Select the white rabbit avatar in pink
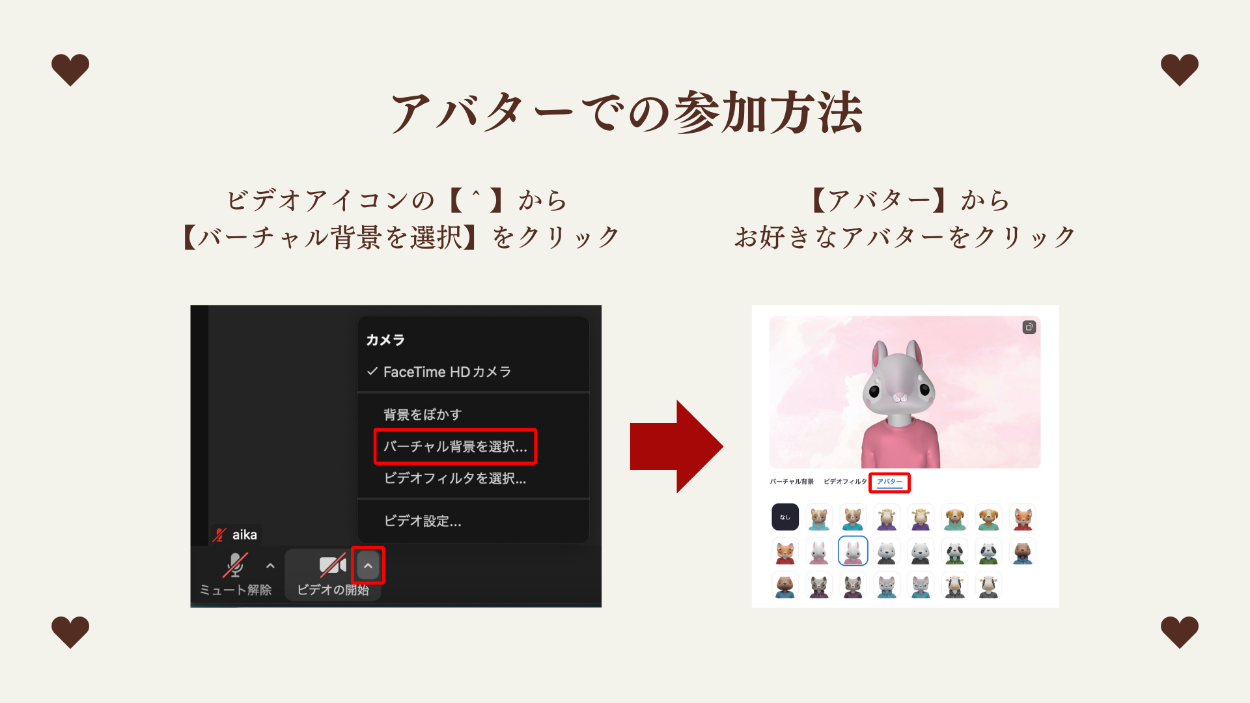1250x703 pixels. click(x=819, y=551)
